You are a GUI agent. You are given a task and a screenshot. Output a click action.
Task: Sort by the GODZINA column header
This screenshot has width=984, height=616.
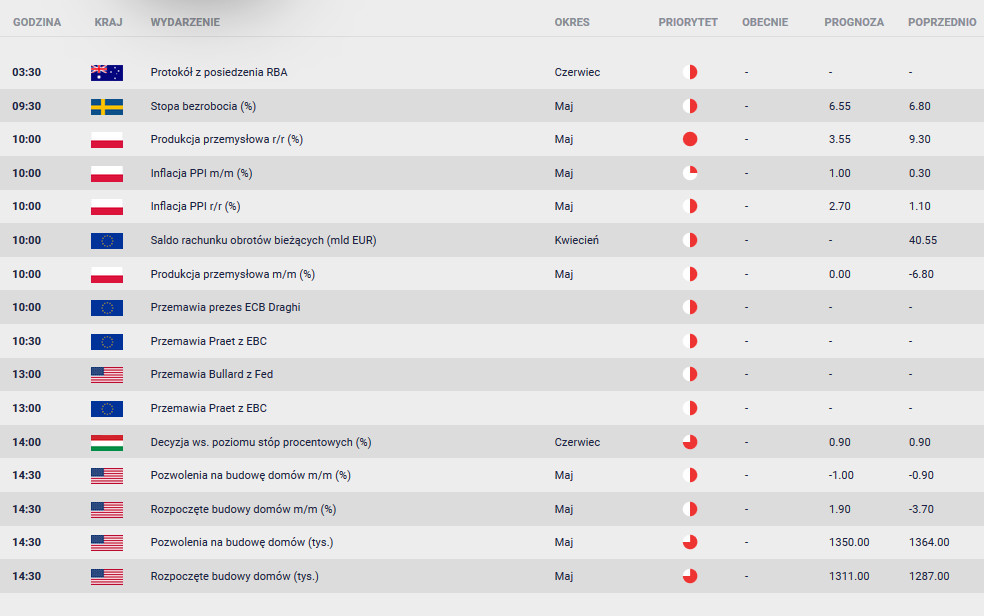coord(37,22)
